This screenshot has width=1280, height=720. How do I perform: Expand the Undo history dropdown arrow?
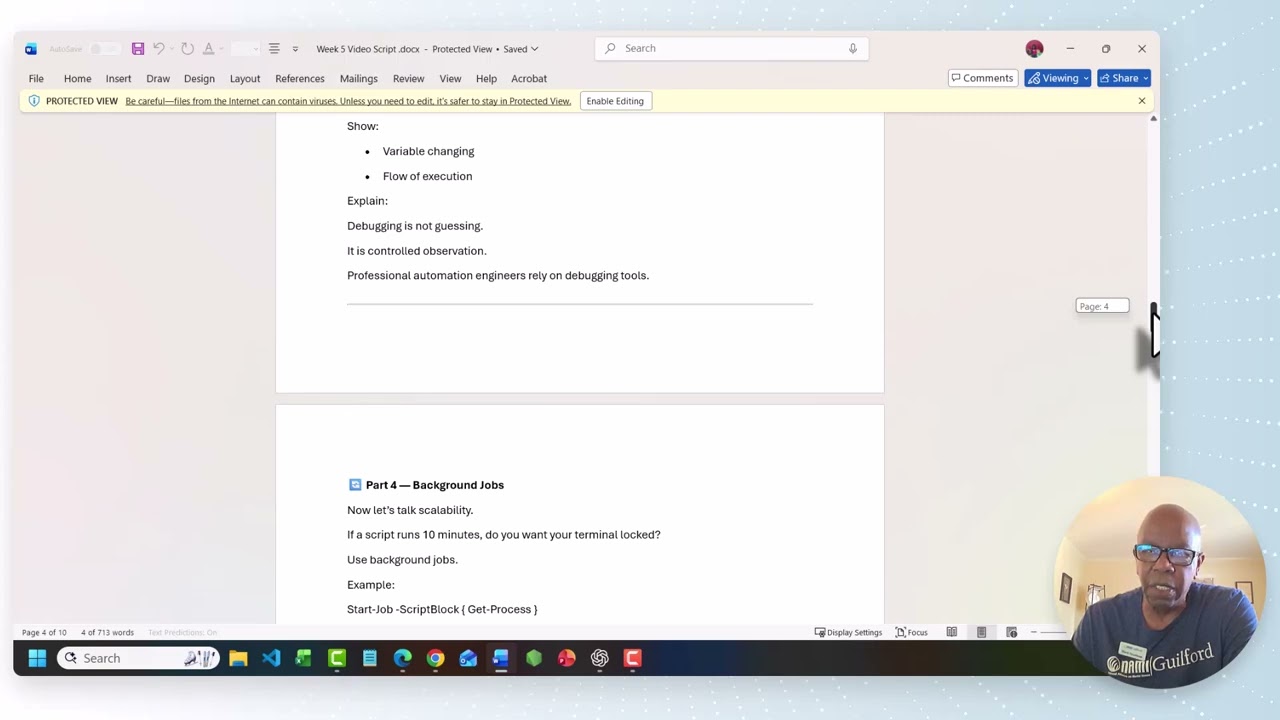(x=172, y=49)
